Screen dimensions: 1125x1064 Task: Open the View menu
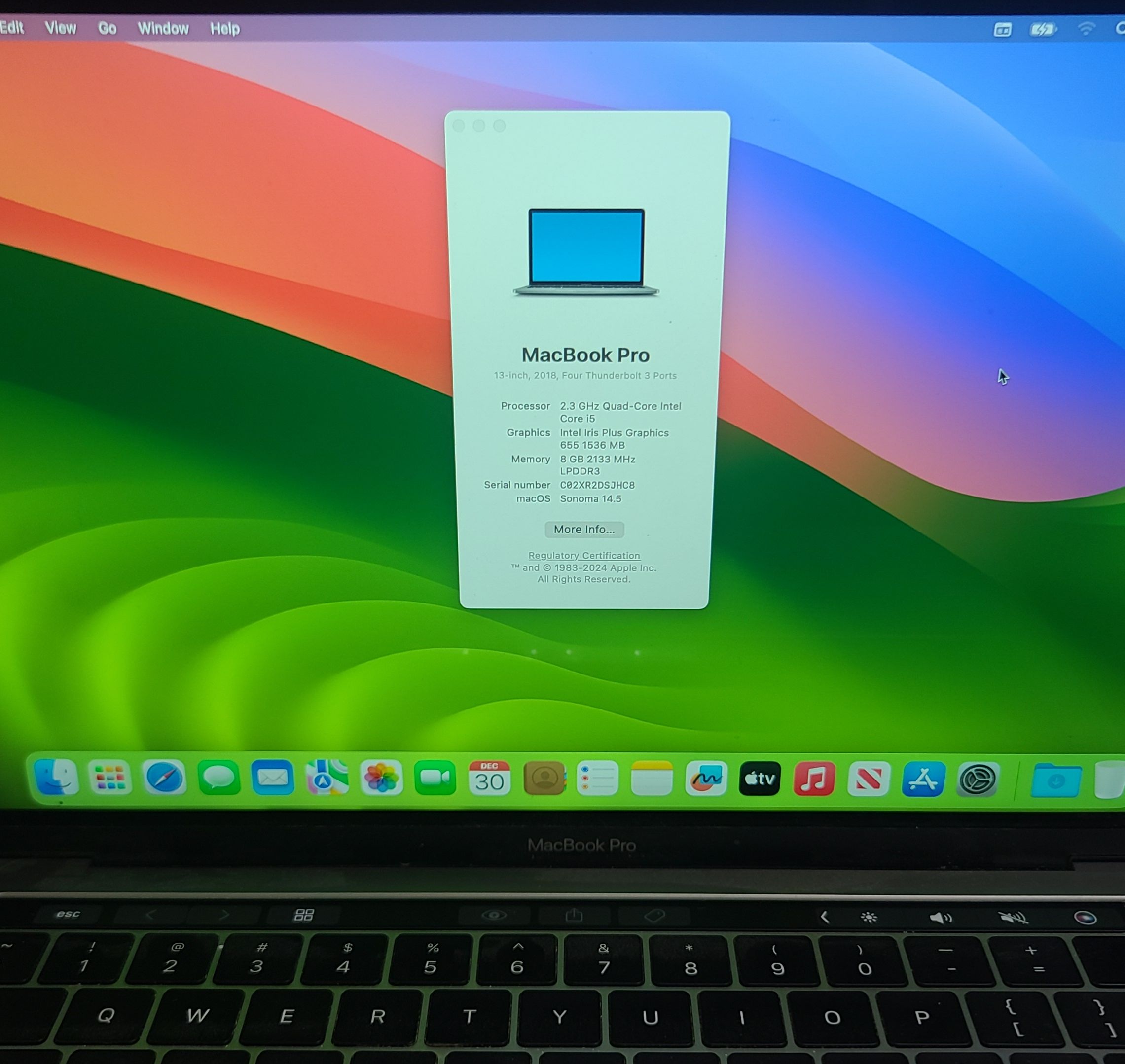(x=61, y=28)
